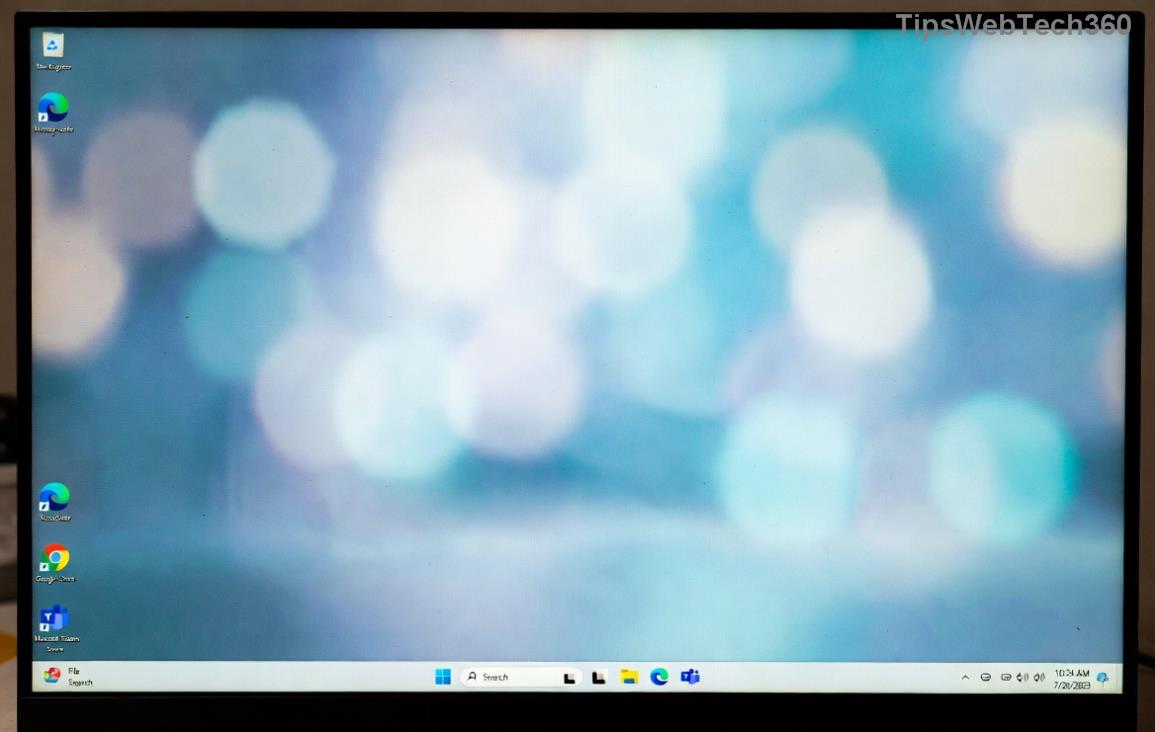
Task: Click tray icon immediately left of speaker
Action: click(1022, 678)
